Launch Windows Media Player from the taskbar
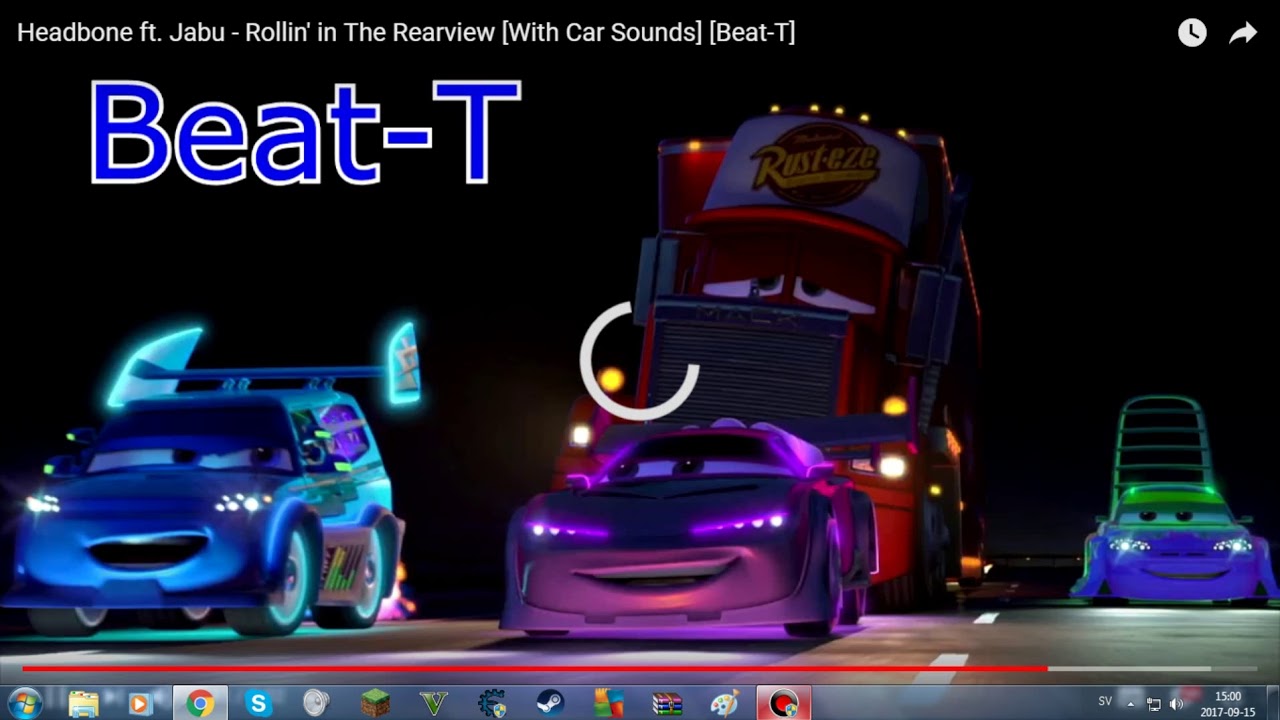This screenshot has width=1280, height=720. (141, 704)
